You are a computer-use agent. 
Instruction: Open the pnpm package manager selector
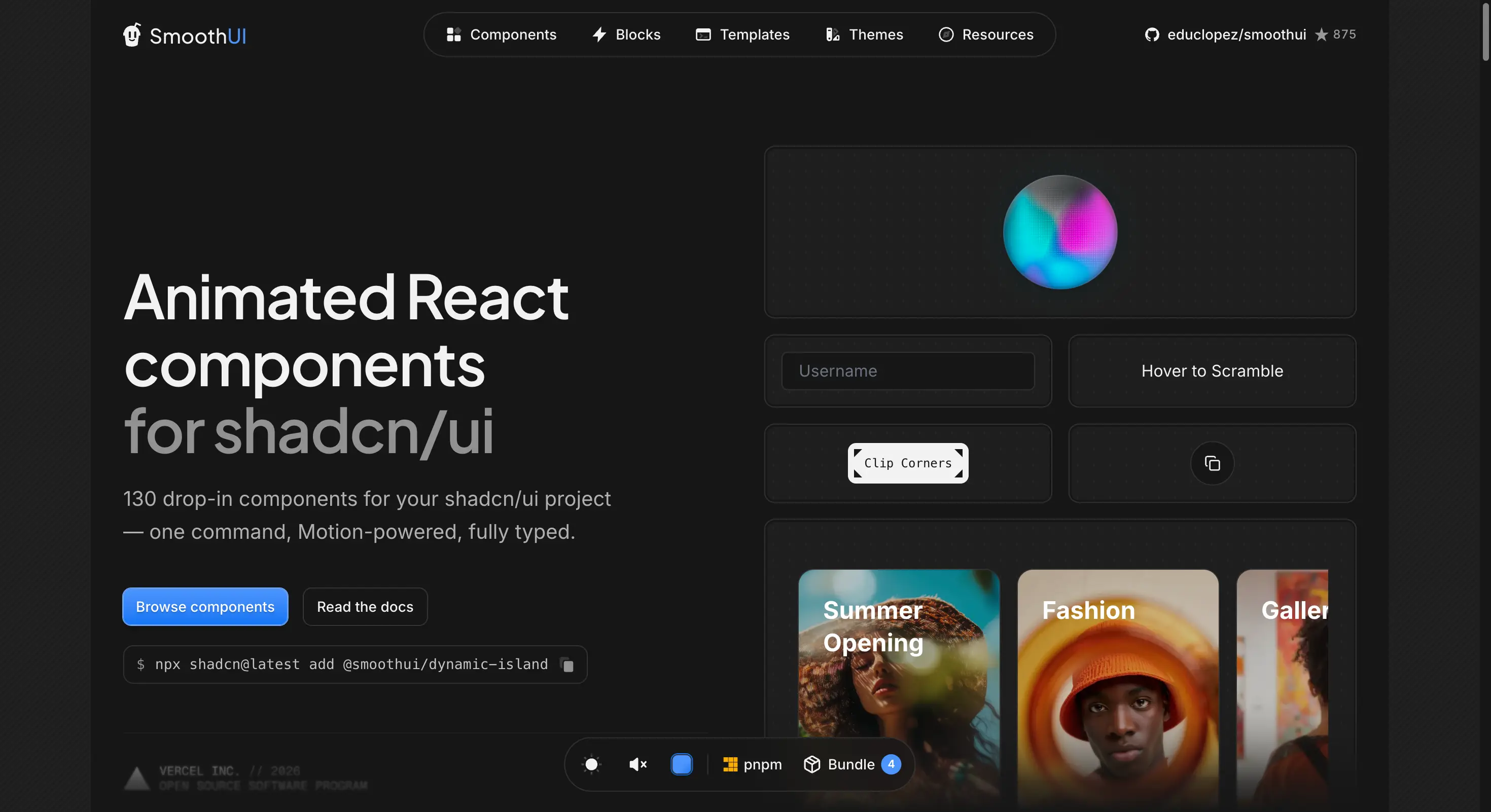coord(753,764)
